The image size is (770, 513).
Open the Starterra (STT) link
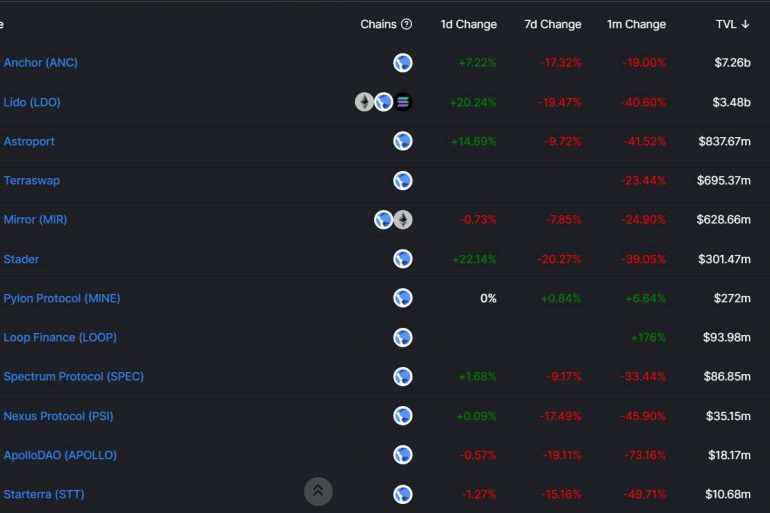click(x=44, y=494)
